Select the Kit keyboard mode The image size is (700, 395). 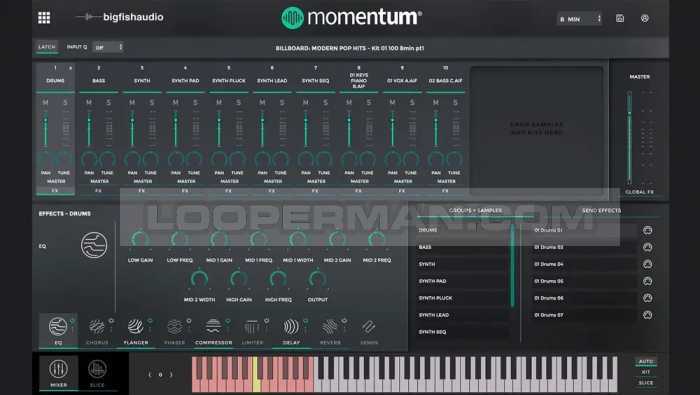pyautogui.click(x=646, y=372)
